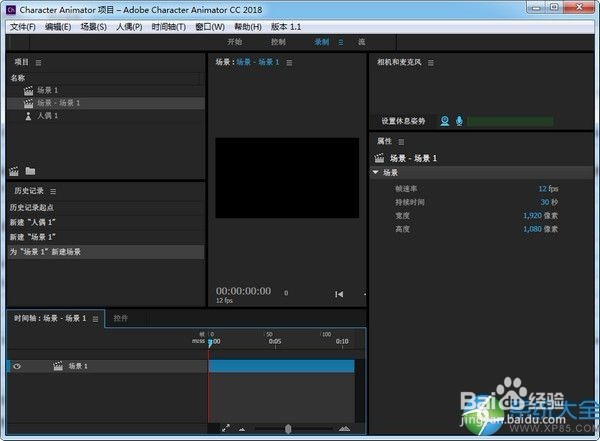Switch to the 开始 workspace
The height and width of the screenshot is (441, 600).
[235, 42]
